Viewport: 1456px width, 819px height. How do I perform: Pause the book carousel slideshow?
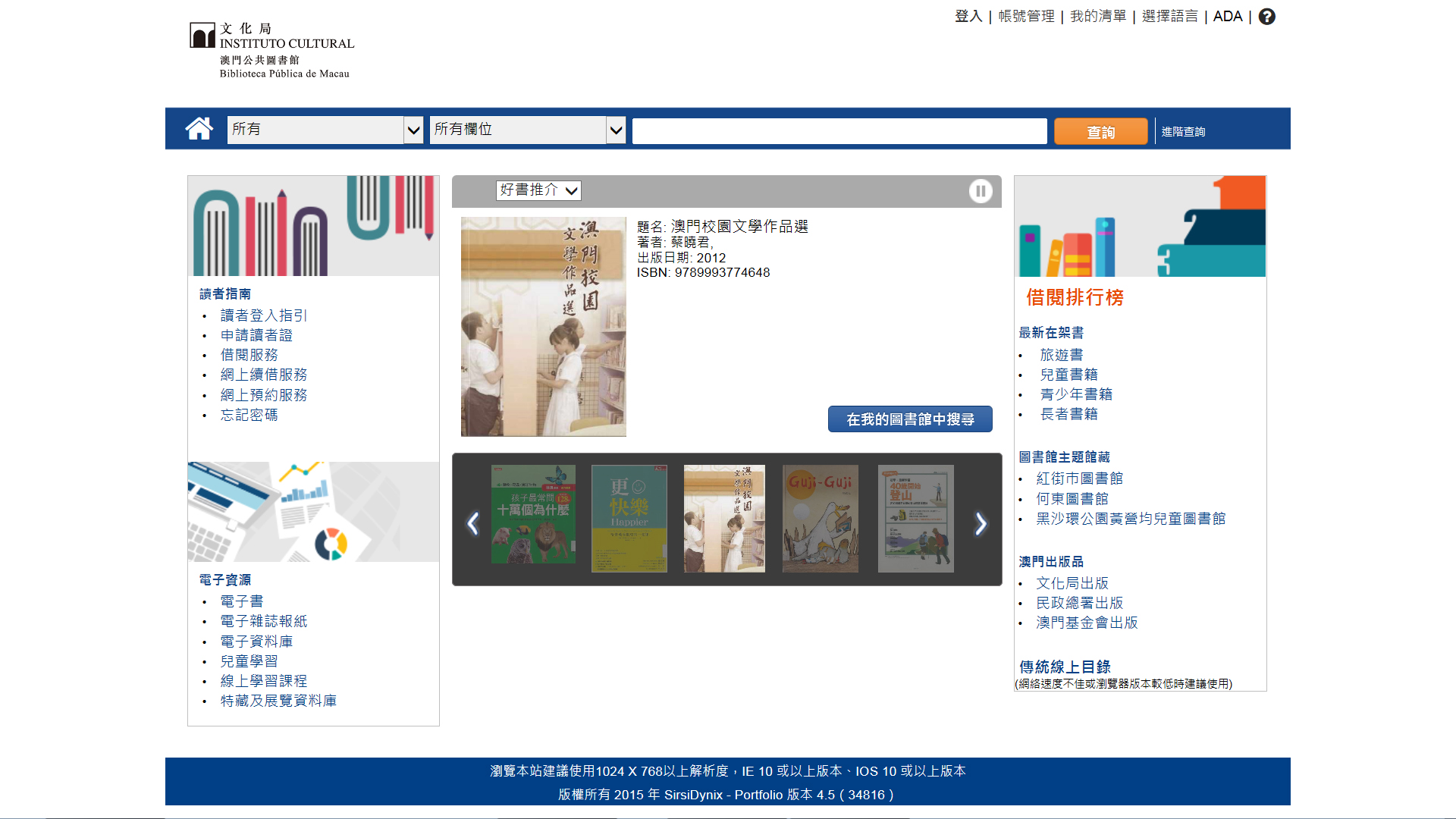pyautogui.click(x=980, y=191)
